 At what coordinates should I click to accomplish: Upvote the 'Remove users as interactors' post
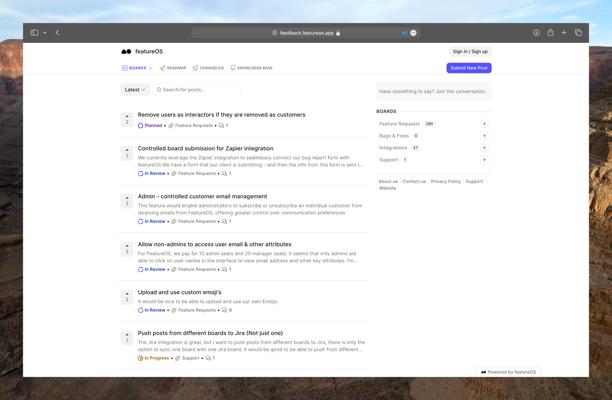click(127, 118)
